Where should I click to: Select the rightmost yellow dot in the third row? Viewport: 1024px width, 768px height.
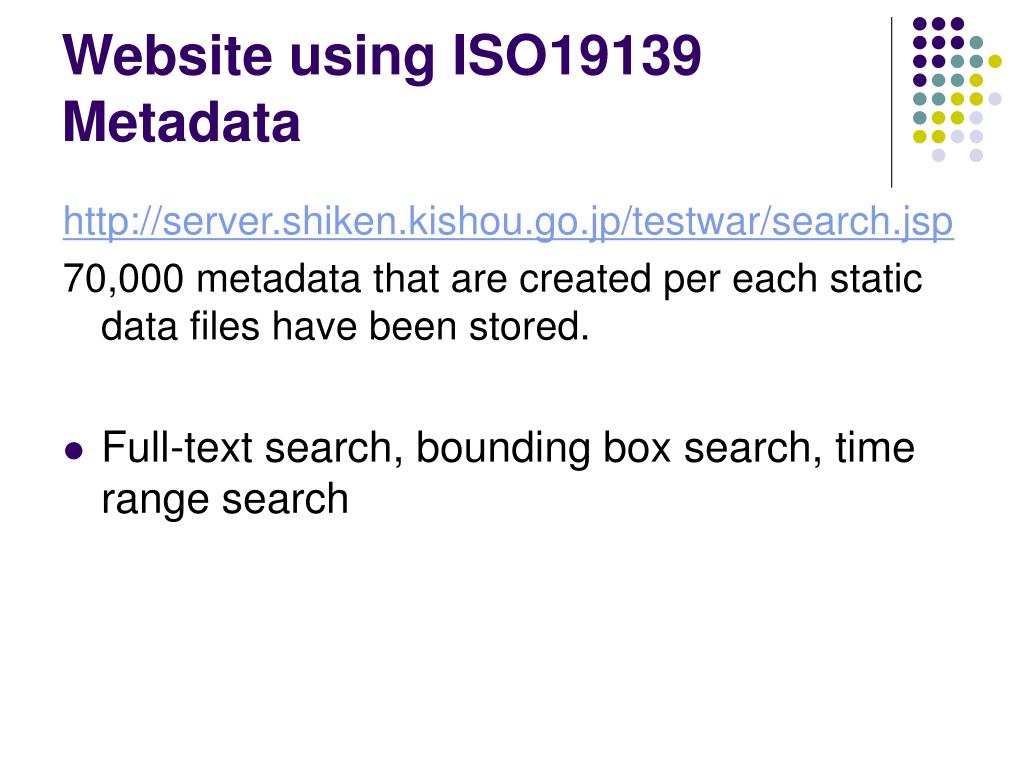(x=995, y=61)
